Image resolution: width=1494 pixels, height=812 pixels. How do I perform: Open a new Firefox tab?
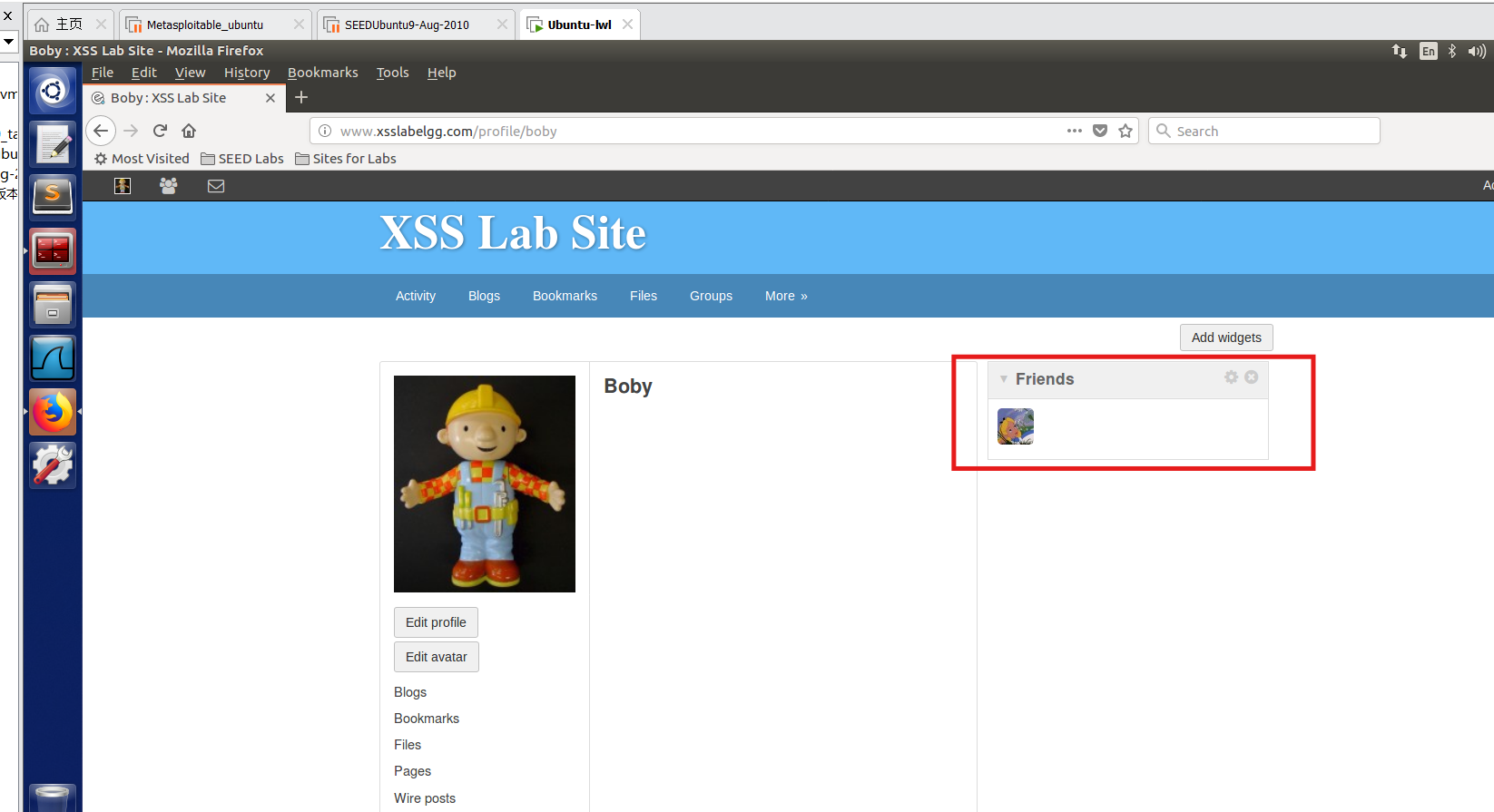point(301,97)
